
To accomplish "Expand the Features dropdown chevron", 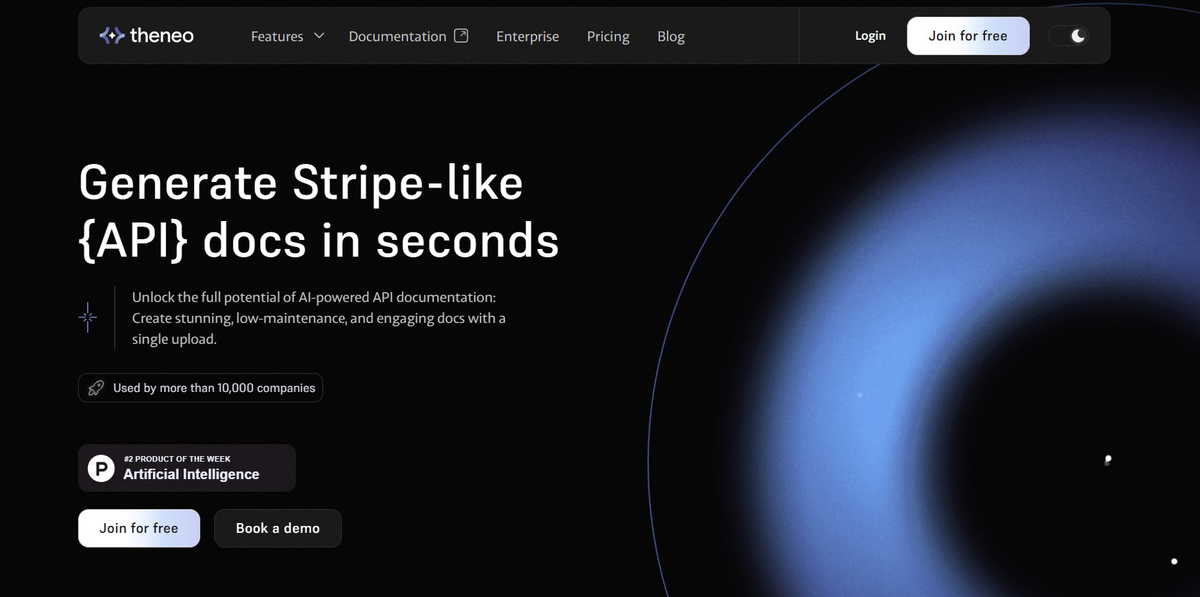I will point(319,35).
